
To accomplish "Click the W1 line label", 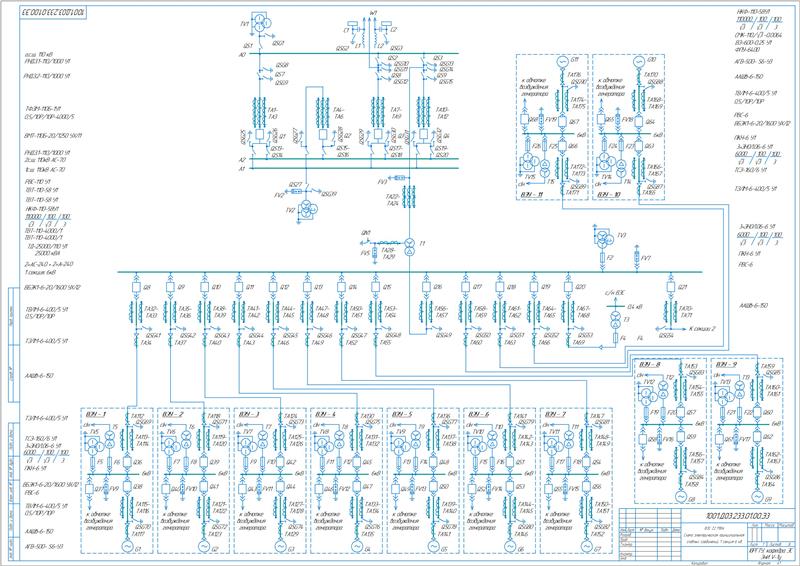I will tap(374, 12).
